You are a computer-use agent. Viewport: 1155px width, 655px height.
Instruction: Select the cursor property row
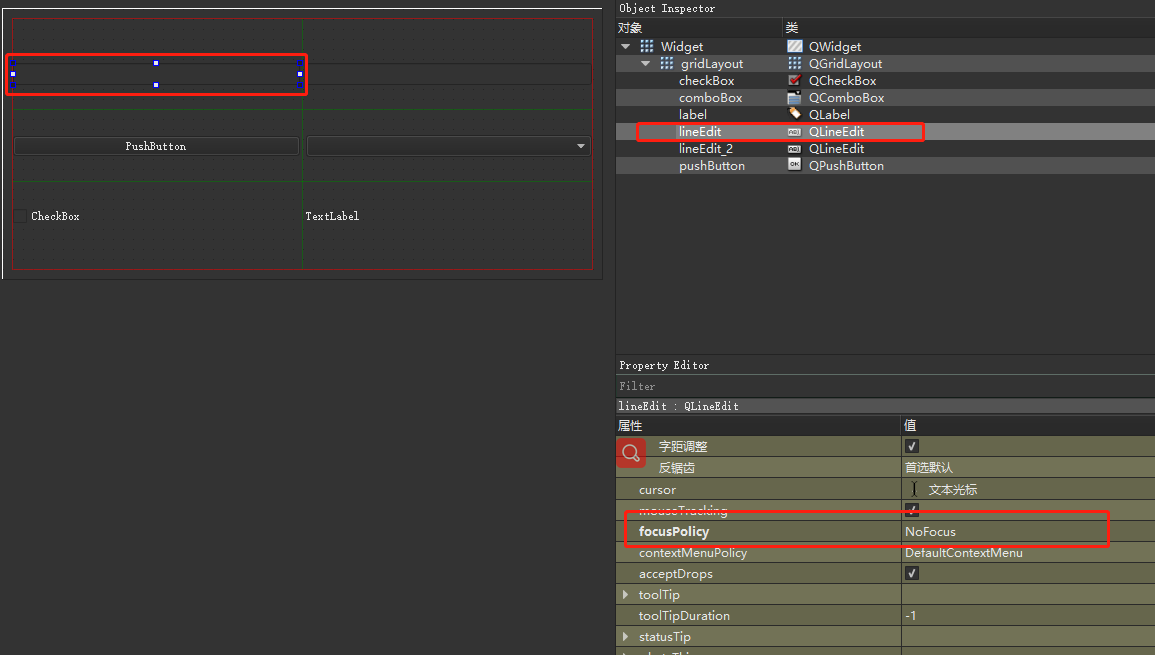point(885,489)
